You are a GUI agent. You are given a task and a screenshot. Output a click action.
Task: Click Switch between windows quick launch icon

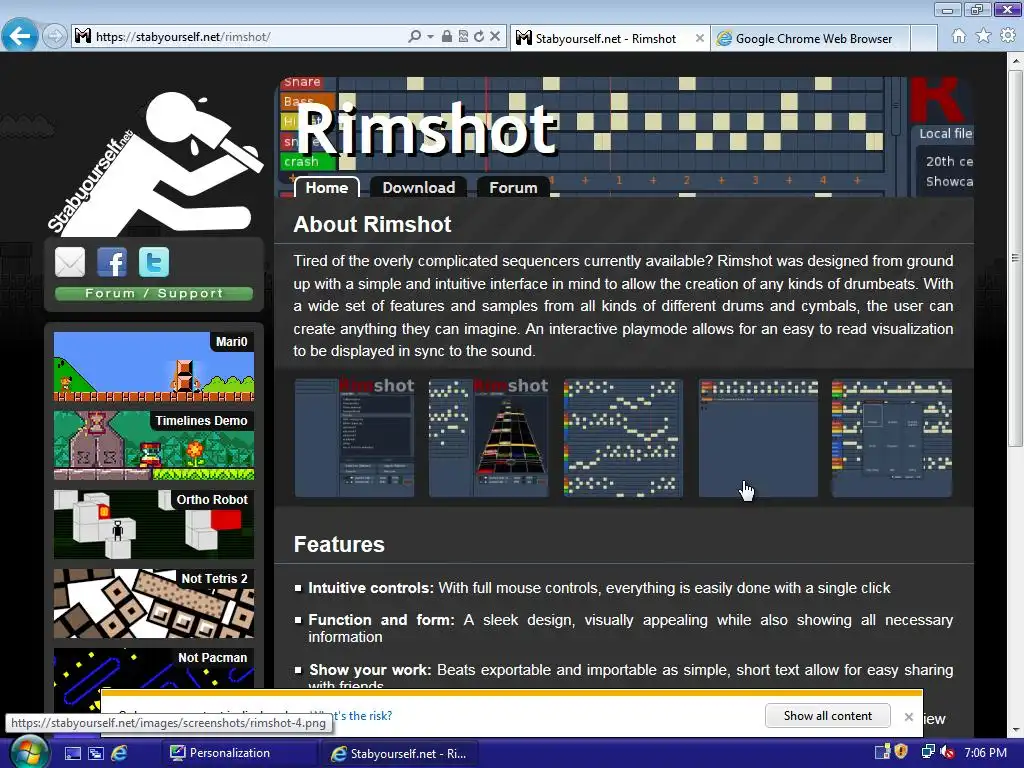[x=96, y=753]
